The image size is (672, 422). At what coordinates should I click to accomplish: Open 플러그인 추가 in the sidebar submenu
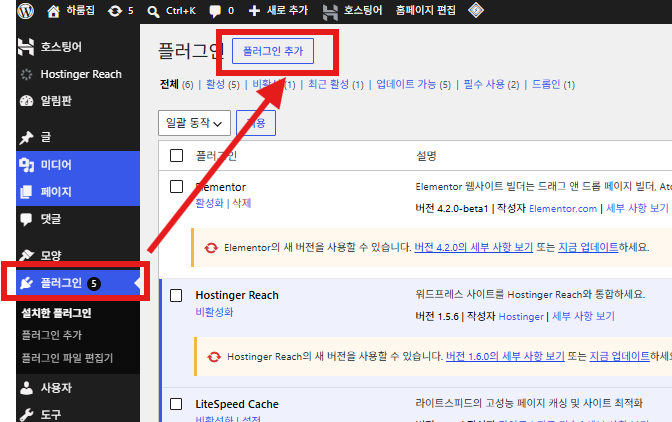point(51,335)
